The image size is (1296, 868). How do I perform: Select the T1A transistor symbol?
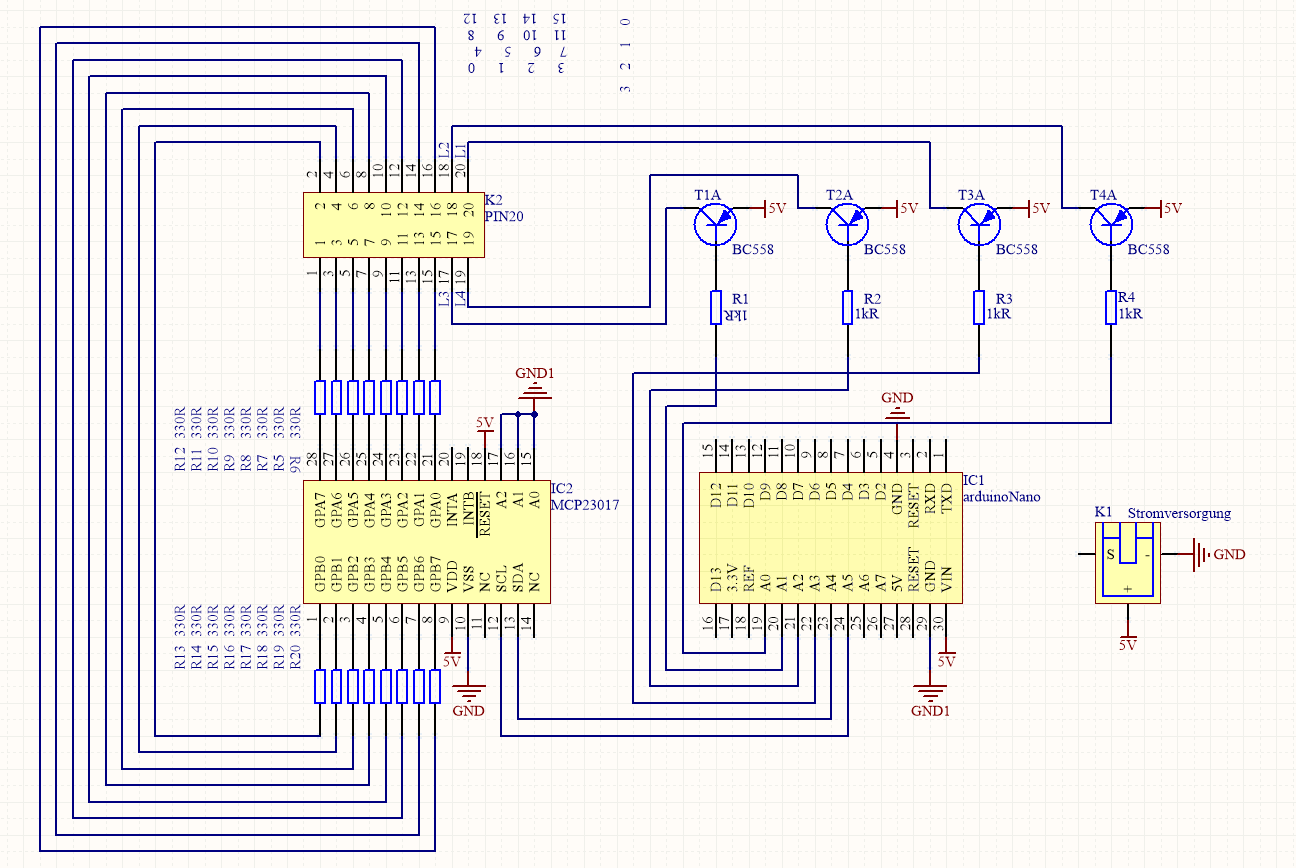click(716, 224)
